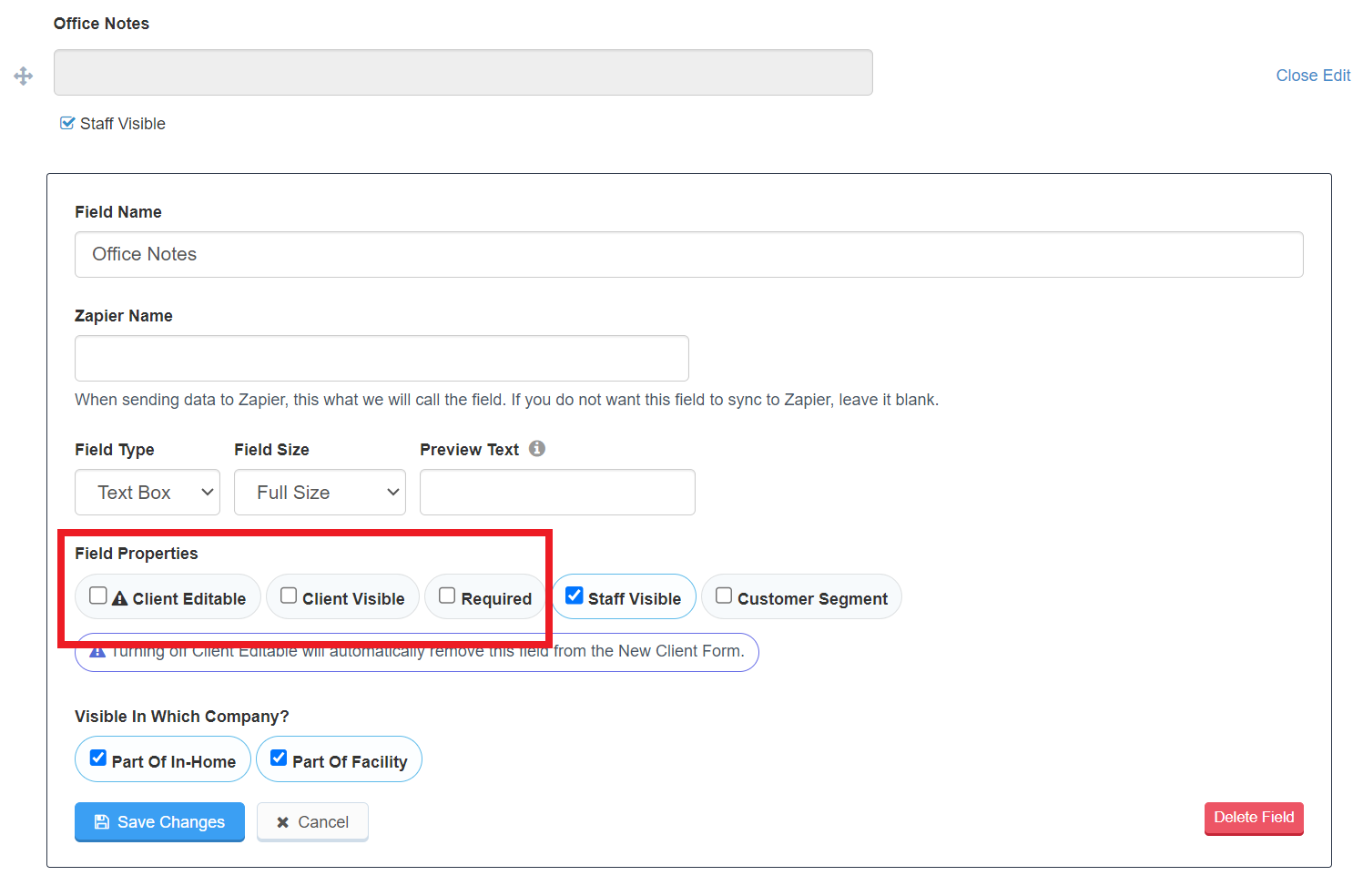Click into the Zapier Name input
1363x896 pixels.
381,358
